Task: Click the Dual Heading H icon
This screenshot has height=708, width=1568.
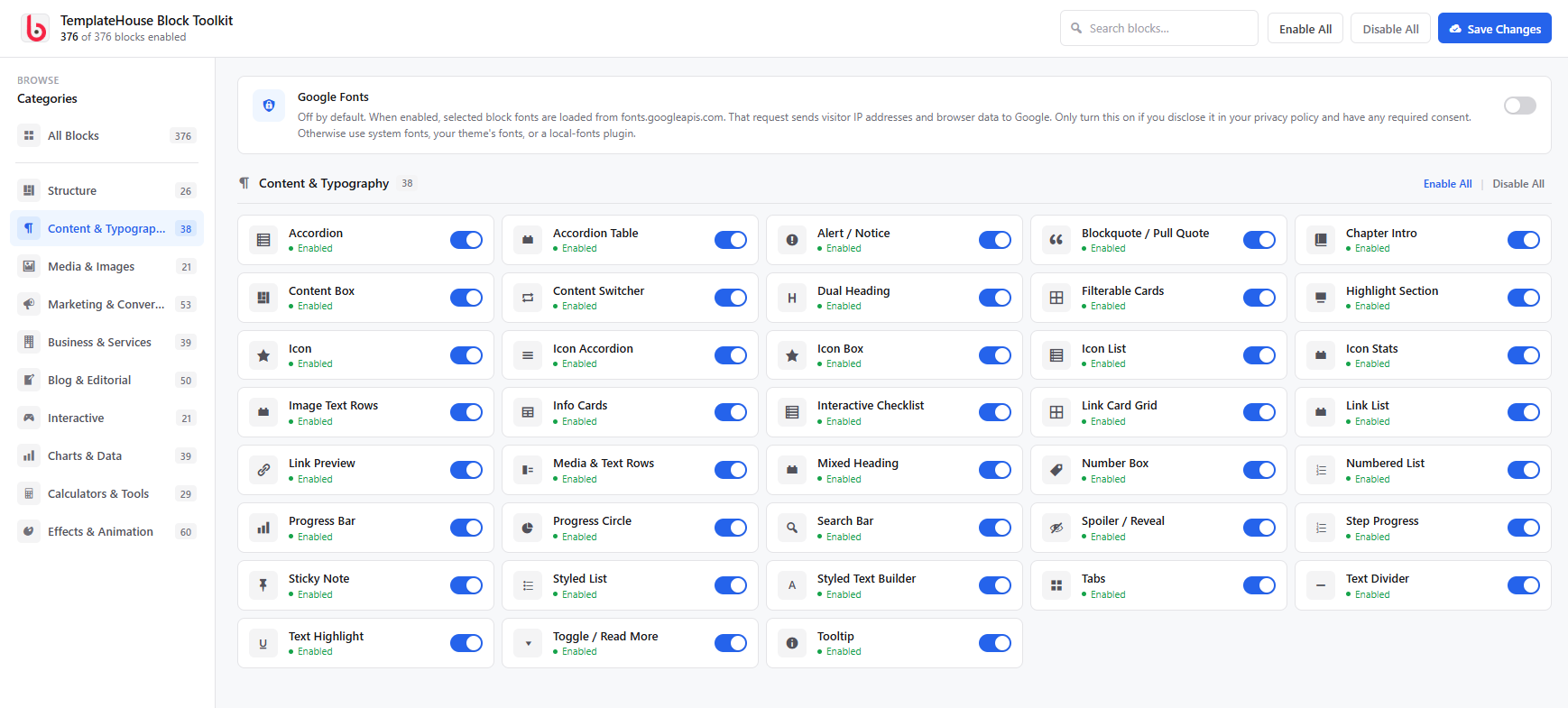Action: pyautogui.click(x=792, y=298)
